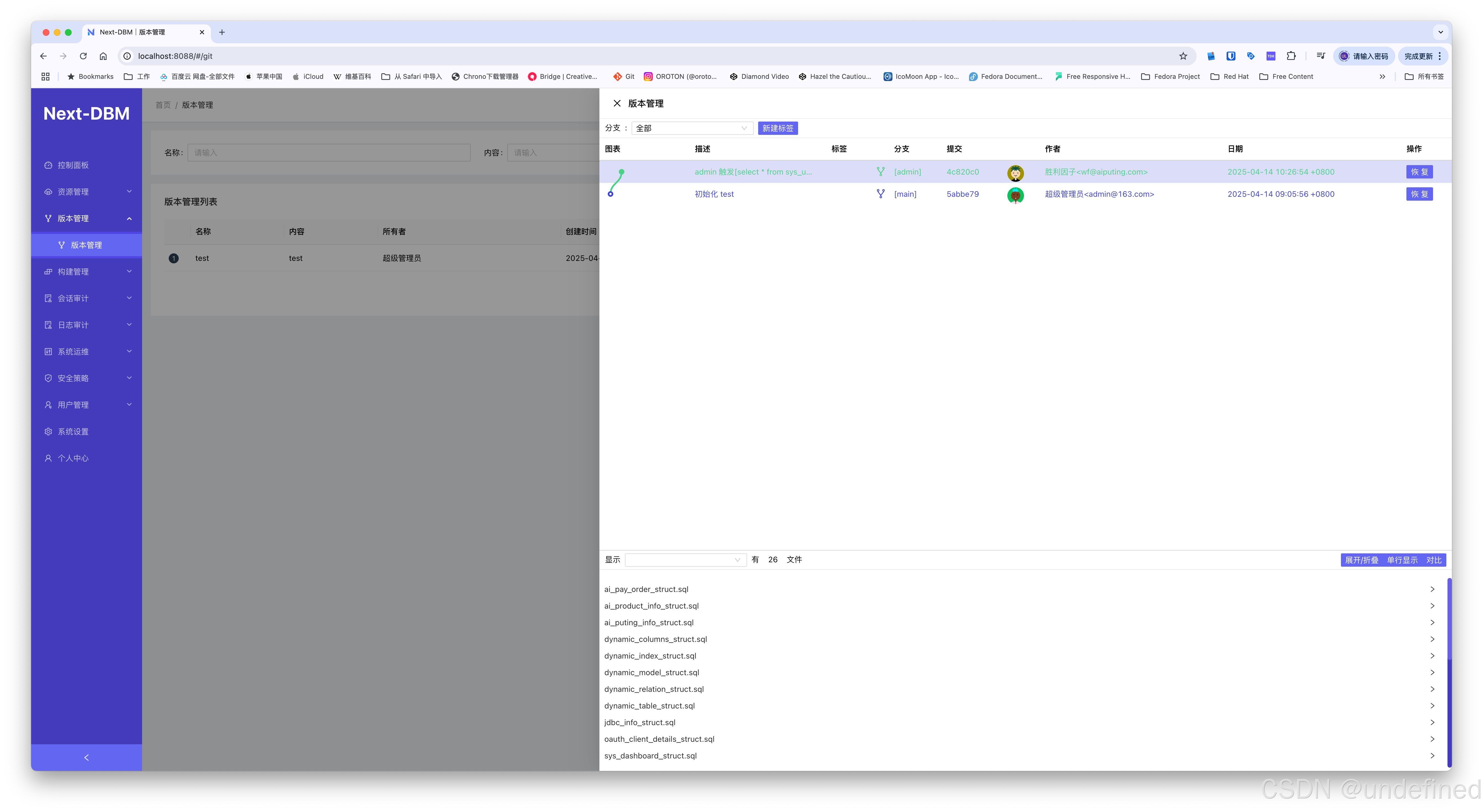The height and width of the screenshot is (812, 1483).
Task: Select 个人中心 in the sidebar
Action: (x=73, y=458)
